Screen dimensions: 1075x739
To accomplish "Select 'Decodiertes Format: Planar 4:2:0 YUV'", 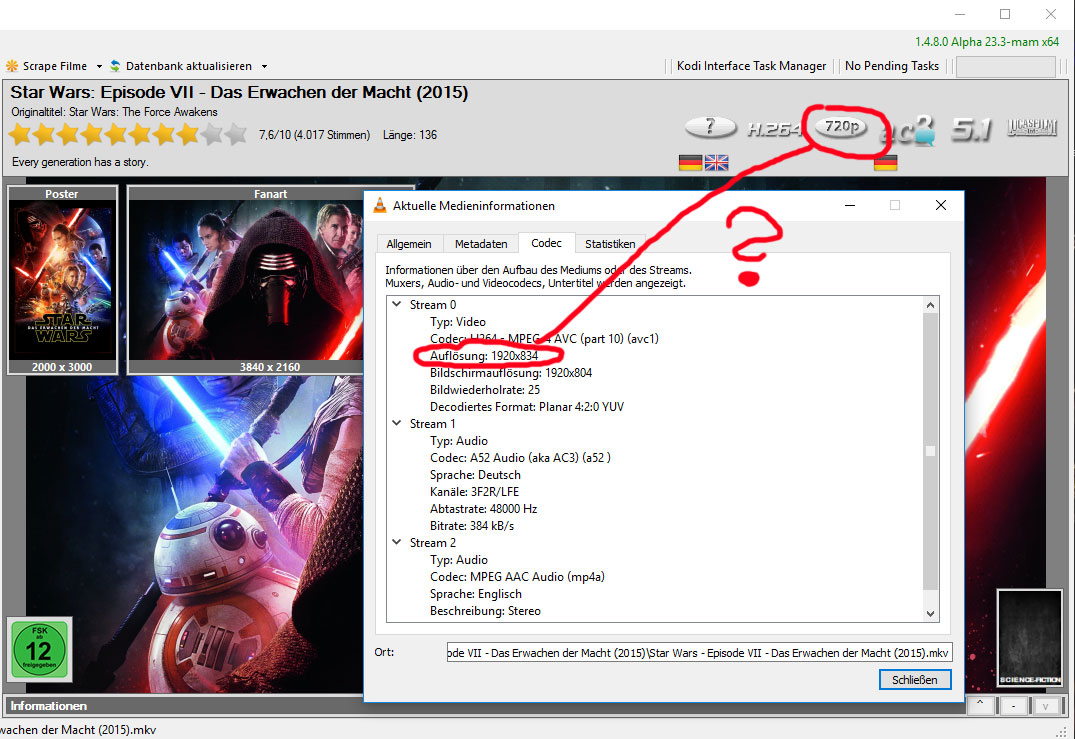I will click(527, 407).
